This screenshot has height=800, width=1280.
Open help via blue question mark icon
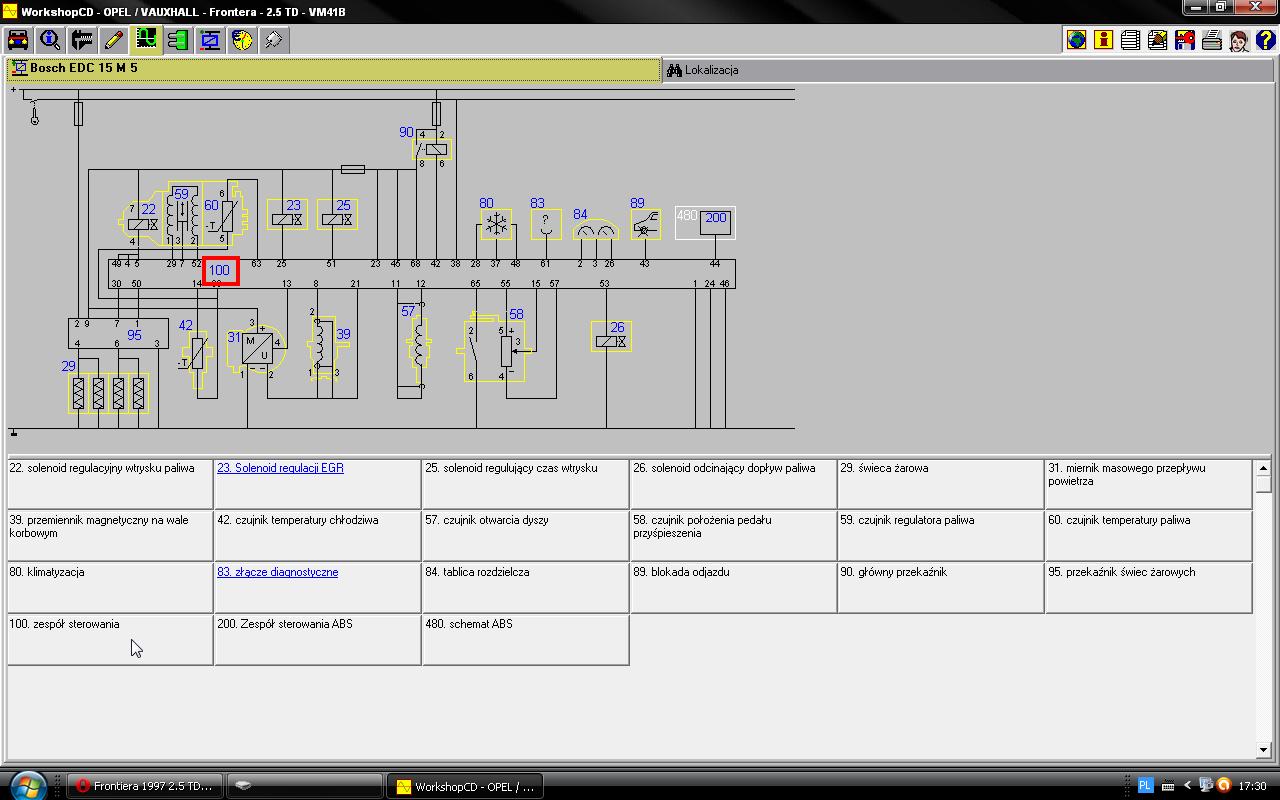(1266, 40)
